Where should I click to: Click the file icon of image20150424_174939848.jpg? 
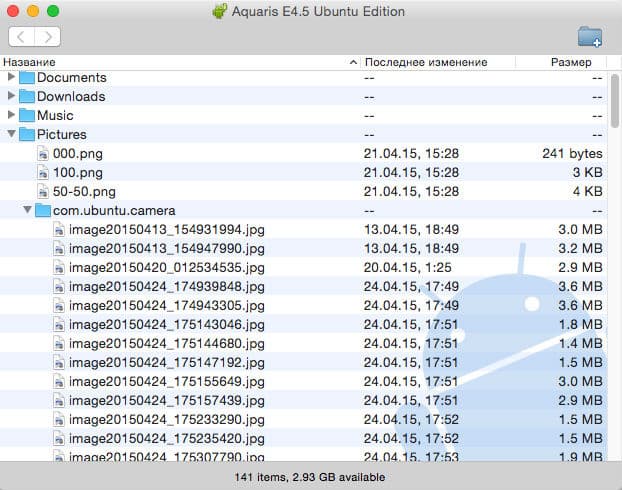[59, 286]
